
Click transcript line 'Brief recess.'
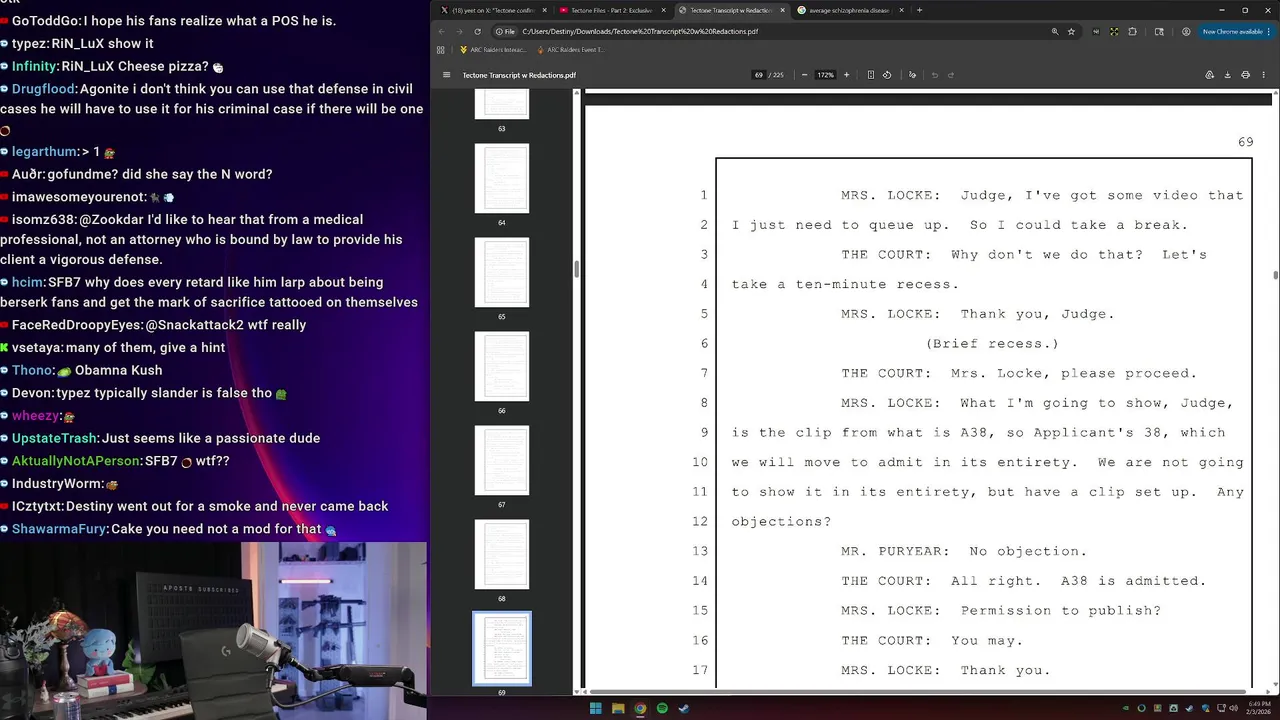click(x=992, y=343)
